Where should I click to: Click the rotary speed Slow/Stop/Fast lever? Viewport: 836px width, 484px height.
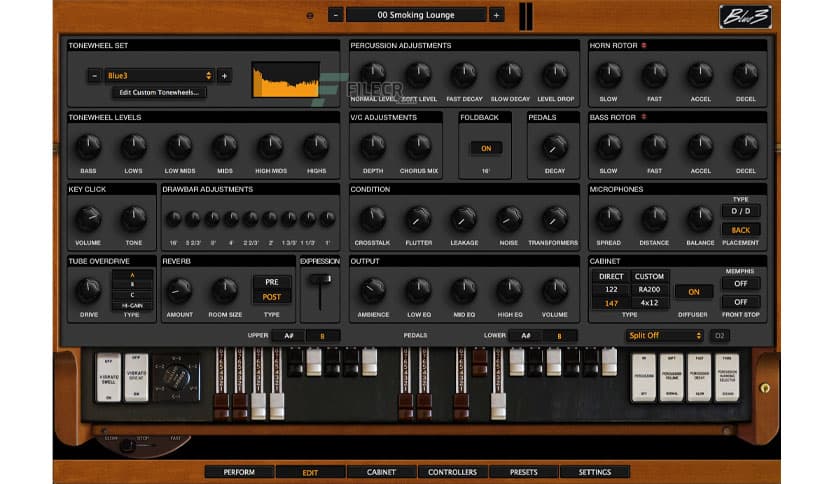pyautogui.click(x=127, y=446)
